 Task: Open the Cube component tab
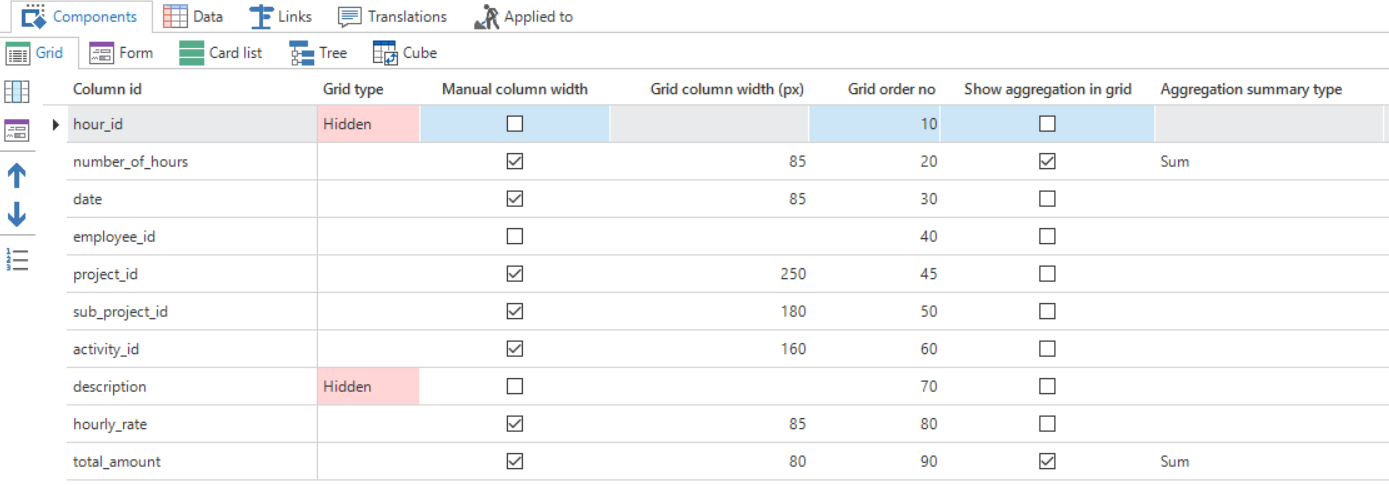[x=405, y=53]
